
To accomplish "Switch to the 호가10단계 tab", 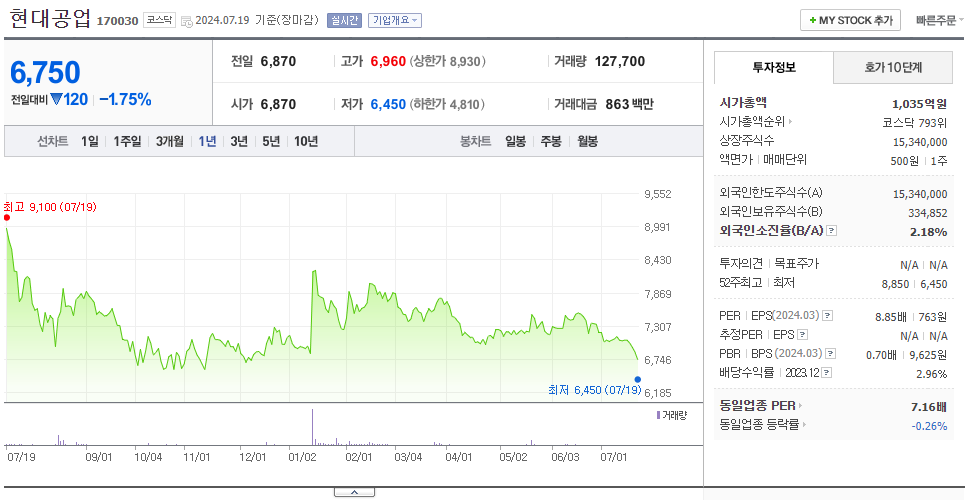I will pos(893,67).
